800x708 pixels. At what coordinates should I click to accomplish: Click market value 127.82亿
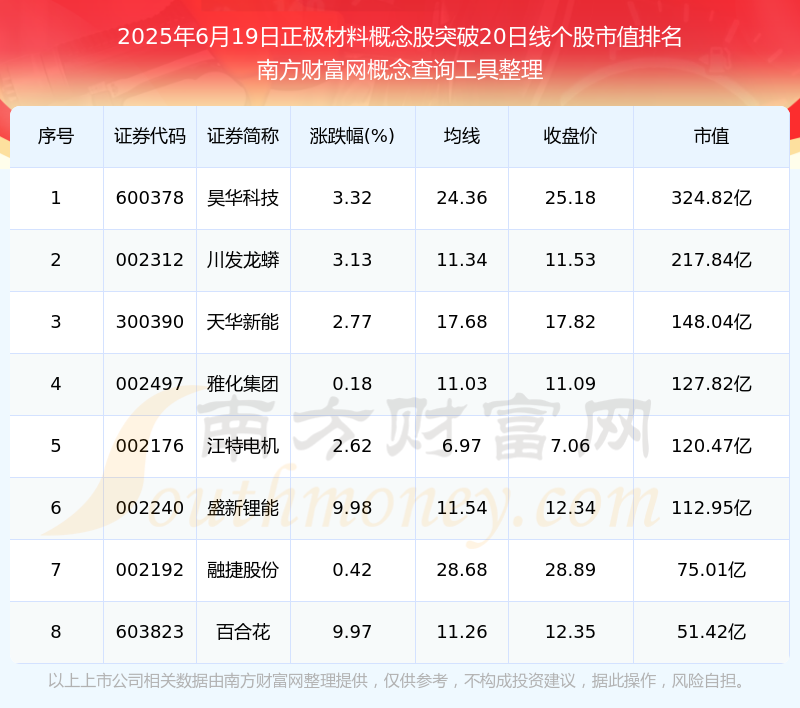pos(711,384)
